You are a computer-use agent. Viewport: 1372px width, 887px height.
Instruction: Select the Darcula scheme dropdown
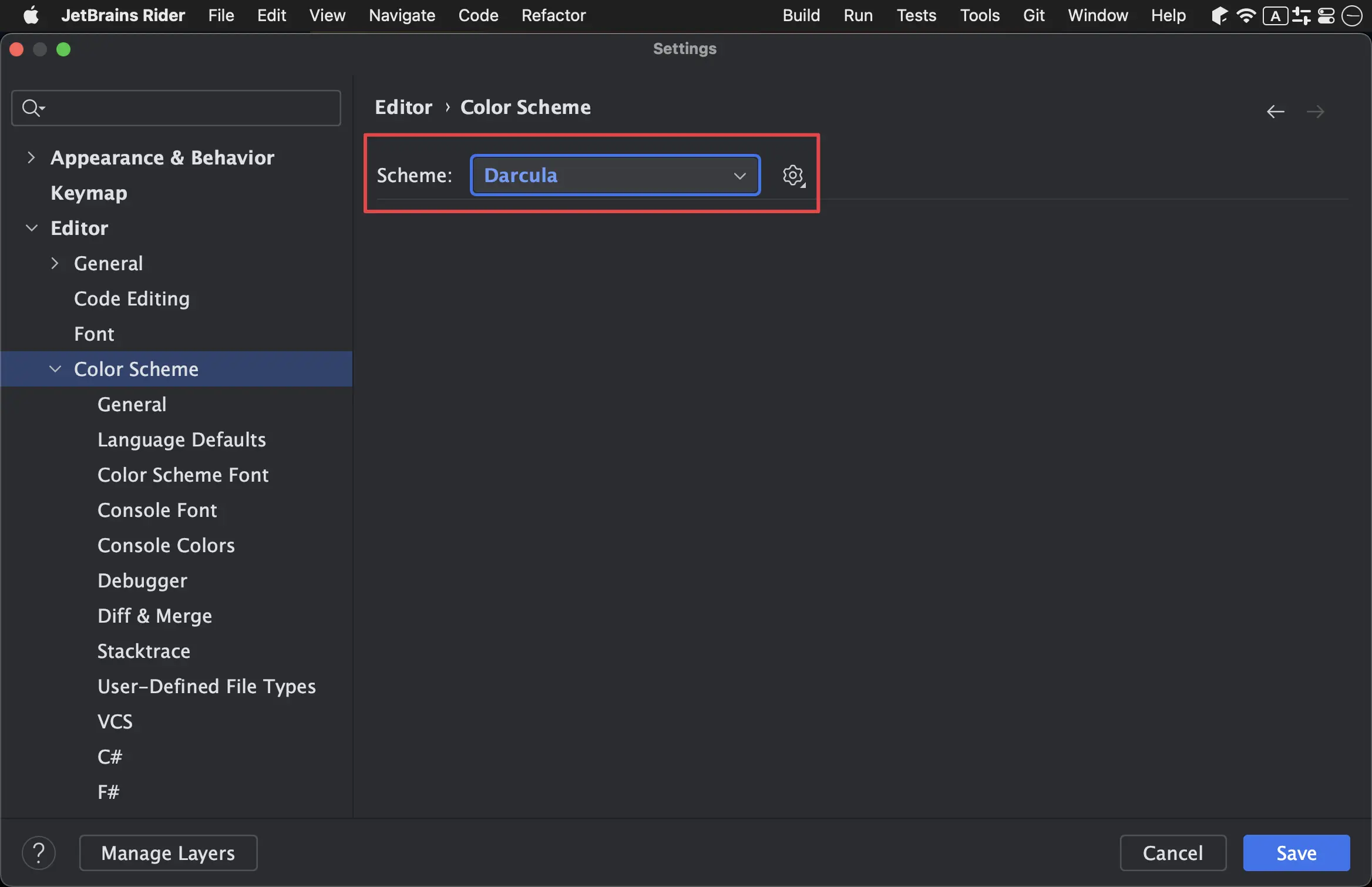[x=614, y=174]
